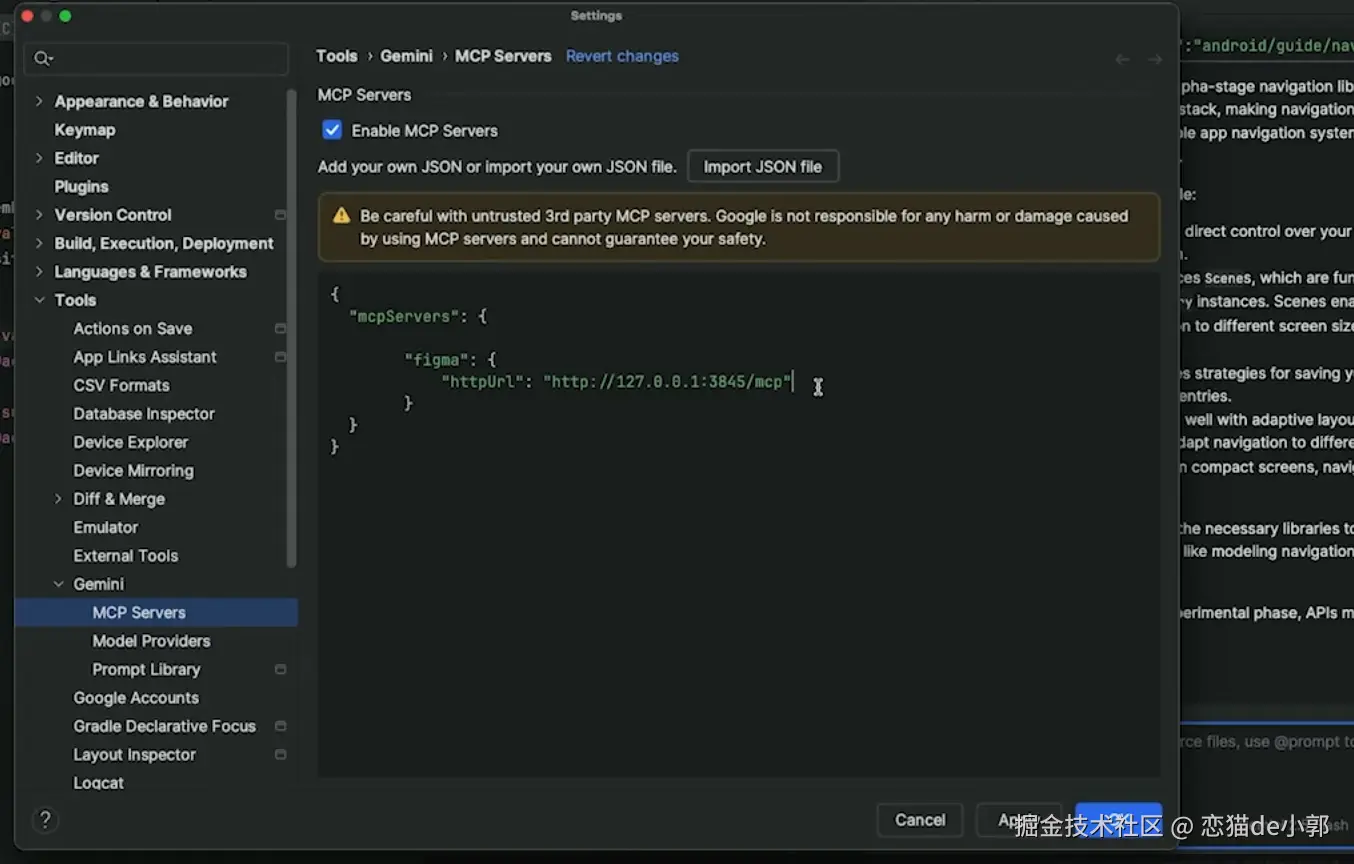Click the back navigation arrow in Settings
Image resolution: width=1354 pixels, height=864 pixels.
click(1123, 60)
